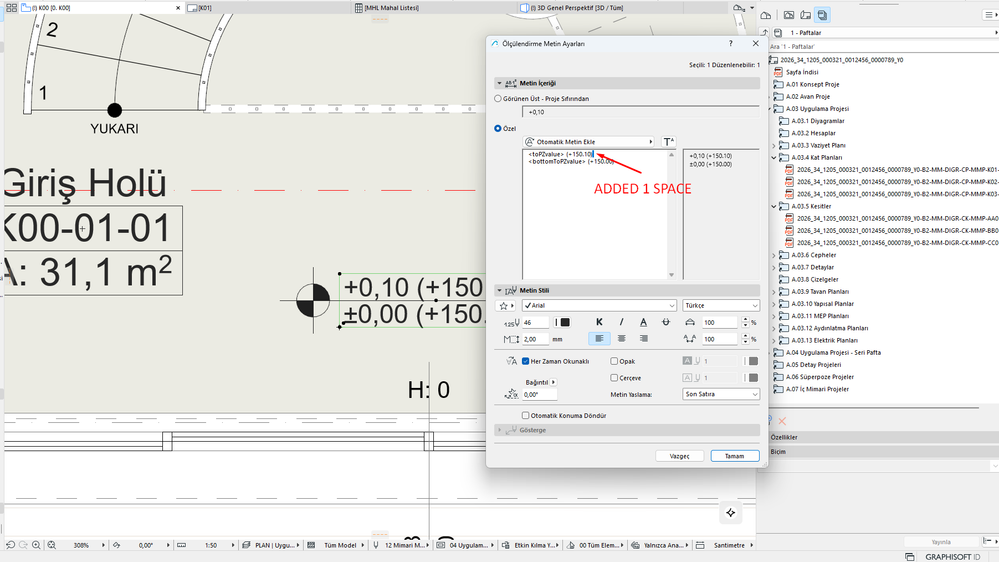The height and width of the screenshot is (562, 999).
Task: Open the Metin Yaslama Son Satıra dropdown
Action: coord(721,394)
